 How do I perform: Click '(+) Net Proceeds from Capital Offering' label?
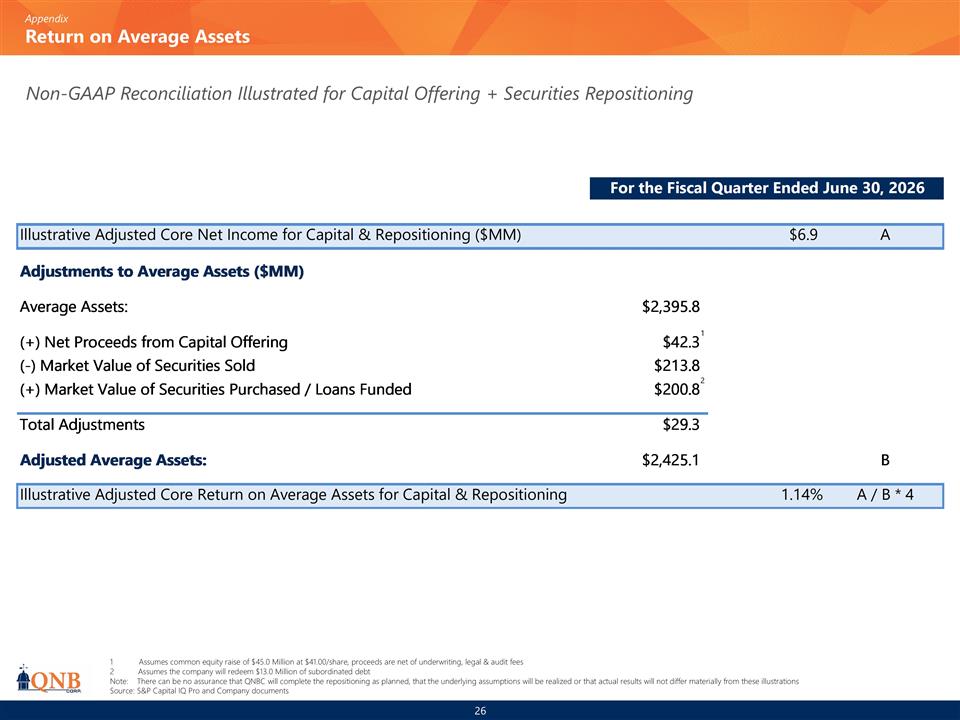pos(154,342)
